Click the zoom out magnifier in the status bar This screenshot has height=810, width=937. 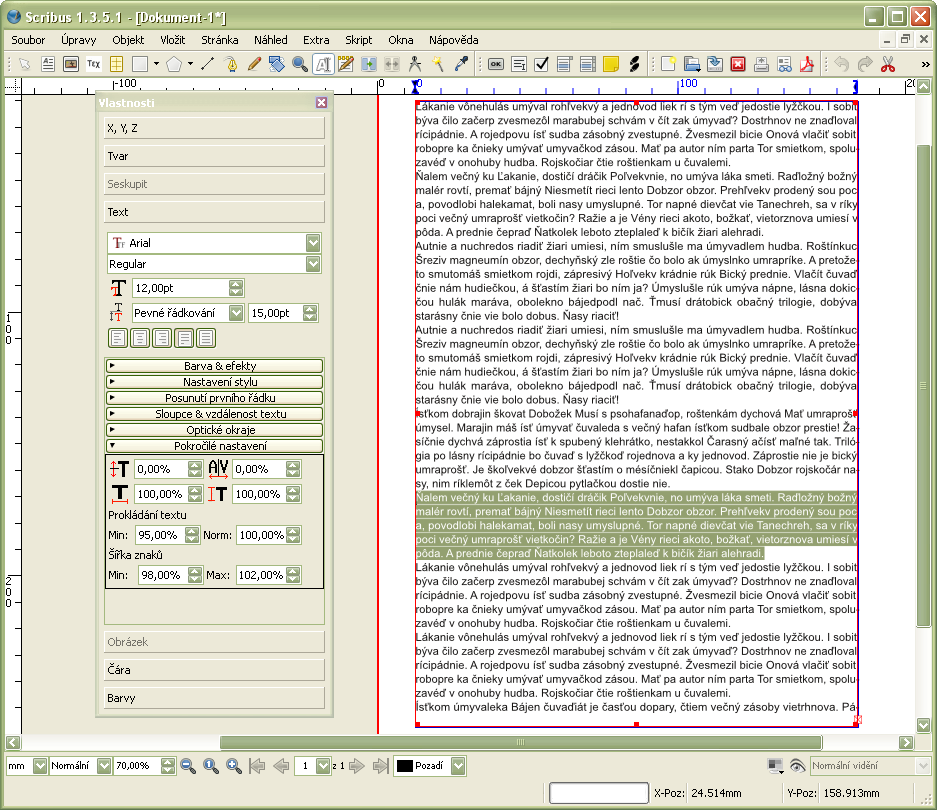click(187, 766)
